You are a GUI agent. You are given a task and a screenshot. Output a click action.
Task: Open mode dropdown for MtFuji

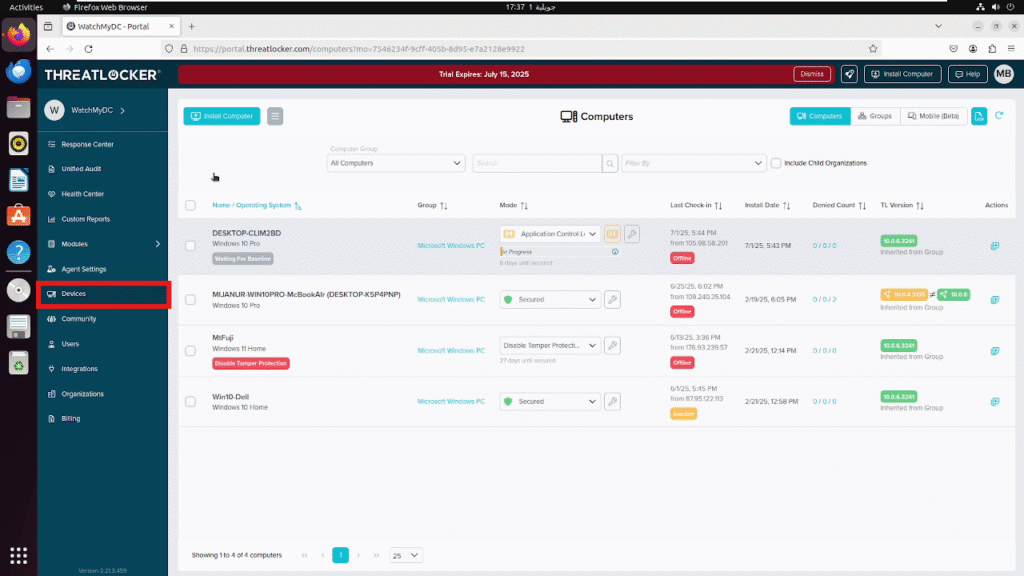(550, 345)
